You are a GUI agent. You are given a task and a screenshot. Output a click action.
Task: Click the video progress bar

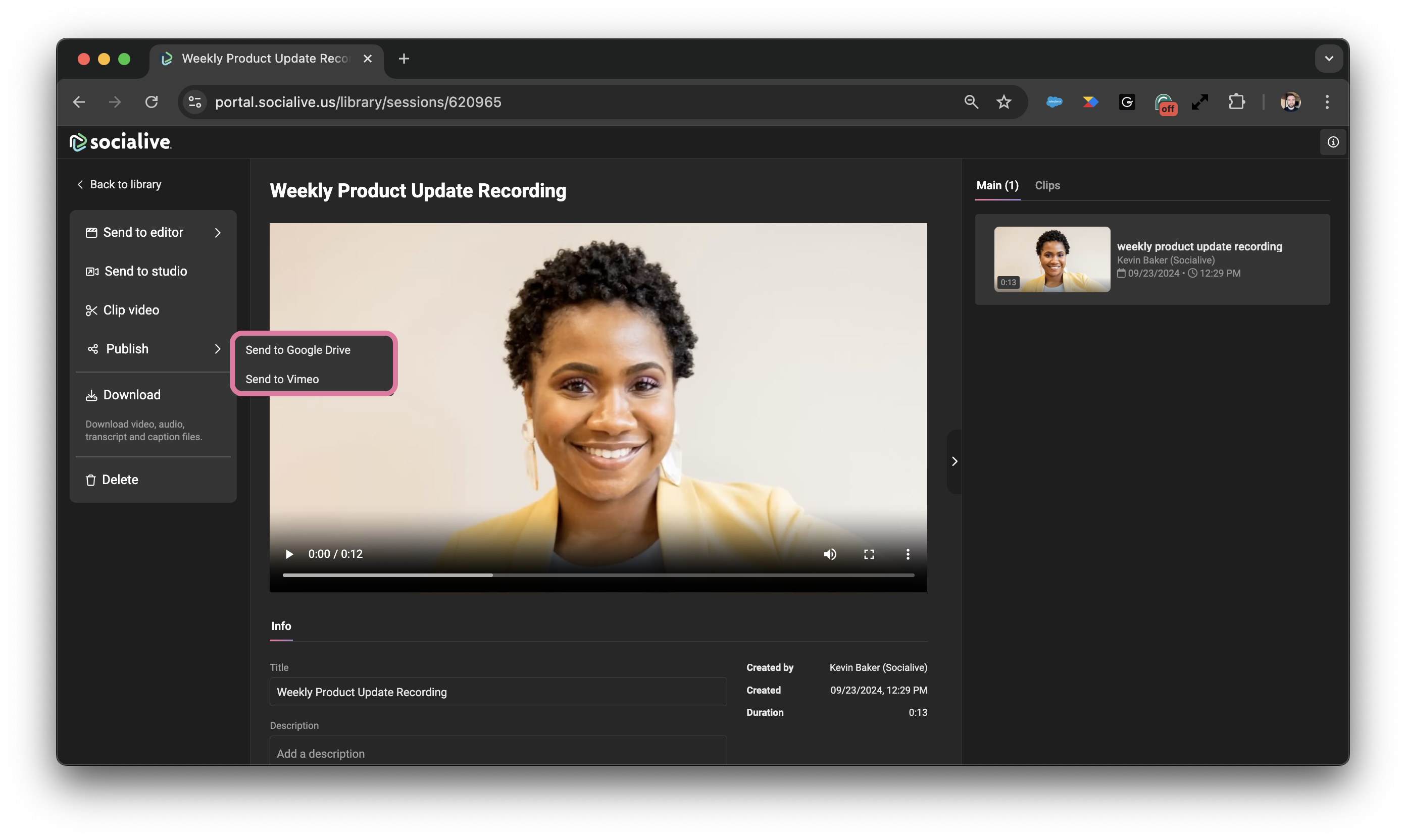598,575
